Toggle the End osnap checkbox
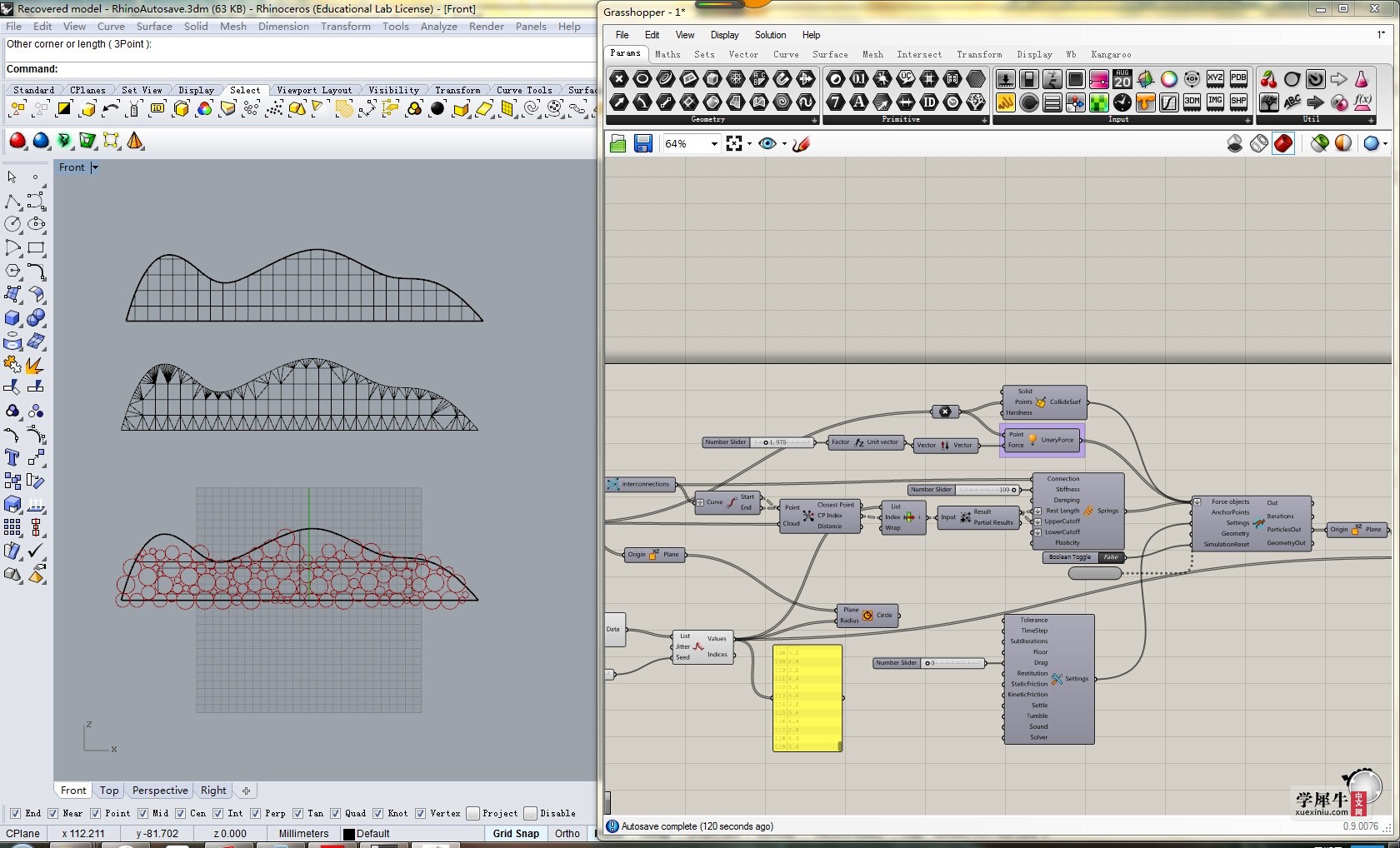 click(16, 813)
